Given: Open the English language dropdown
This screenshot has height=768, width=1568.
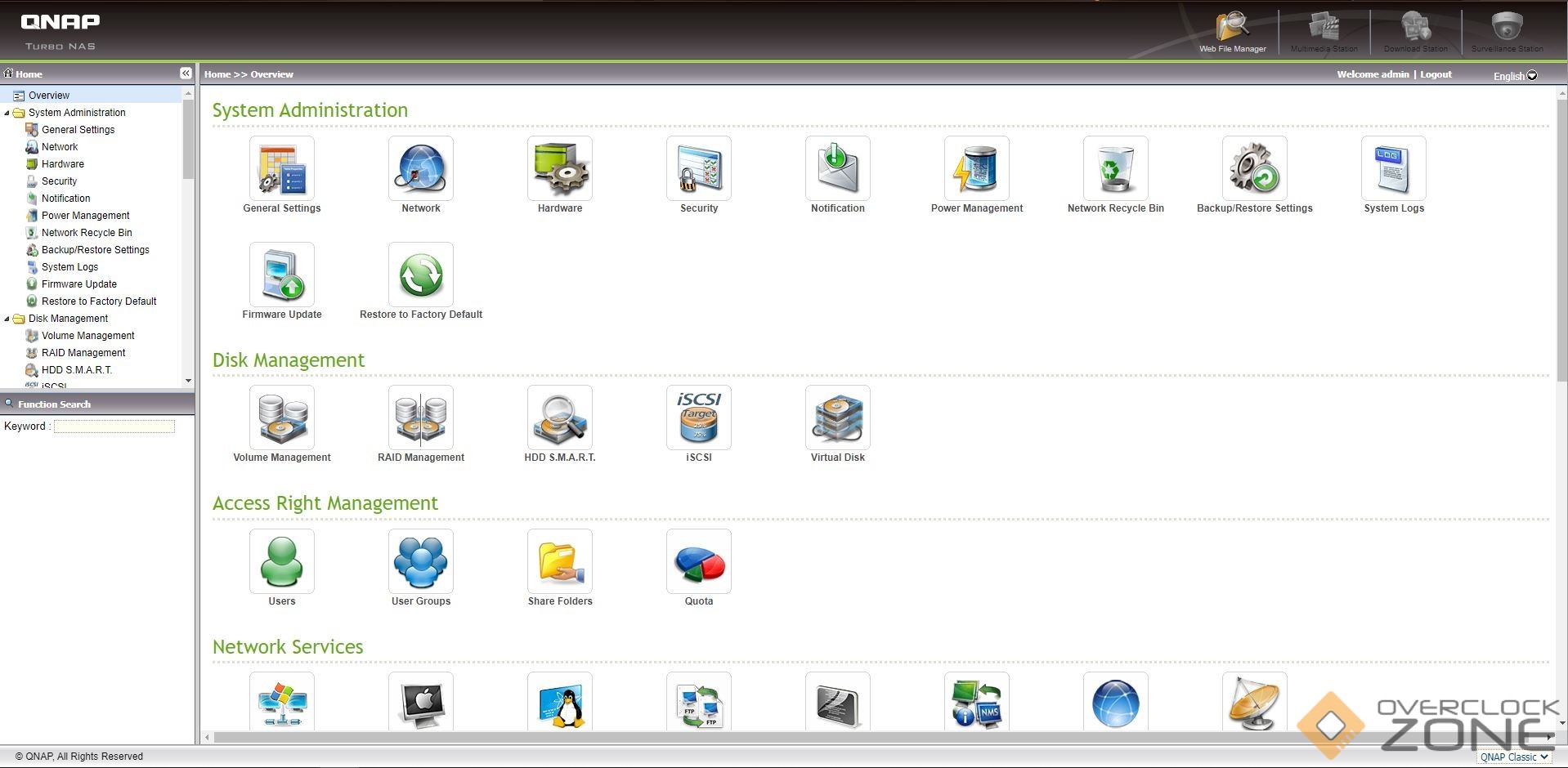Looking at the screenshot, I should [x=1515, y=76].
